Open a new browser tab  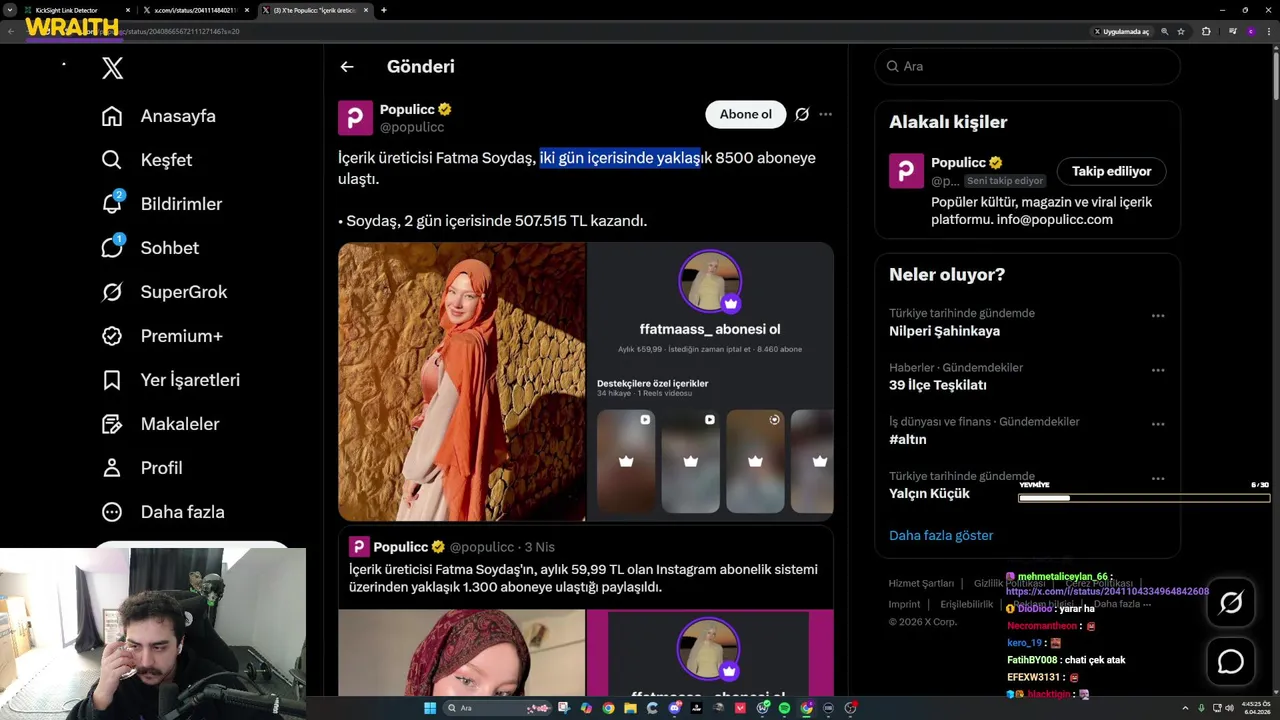click(384, 10)
